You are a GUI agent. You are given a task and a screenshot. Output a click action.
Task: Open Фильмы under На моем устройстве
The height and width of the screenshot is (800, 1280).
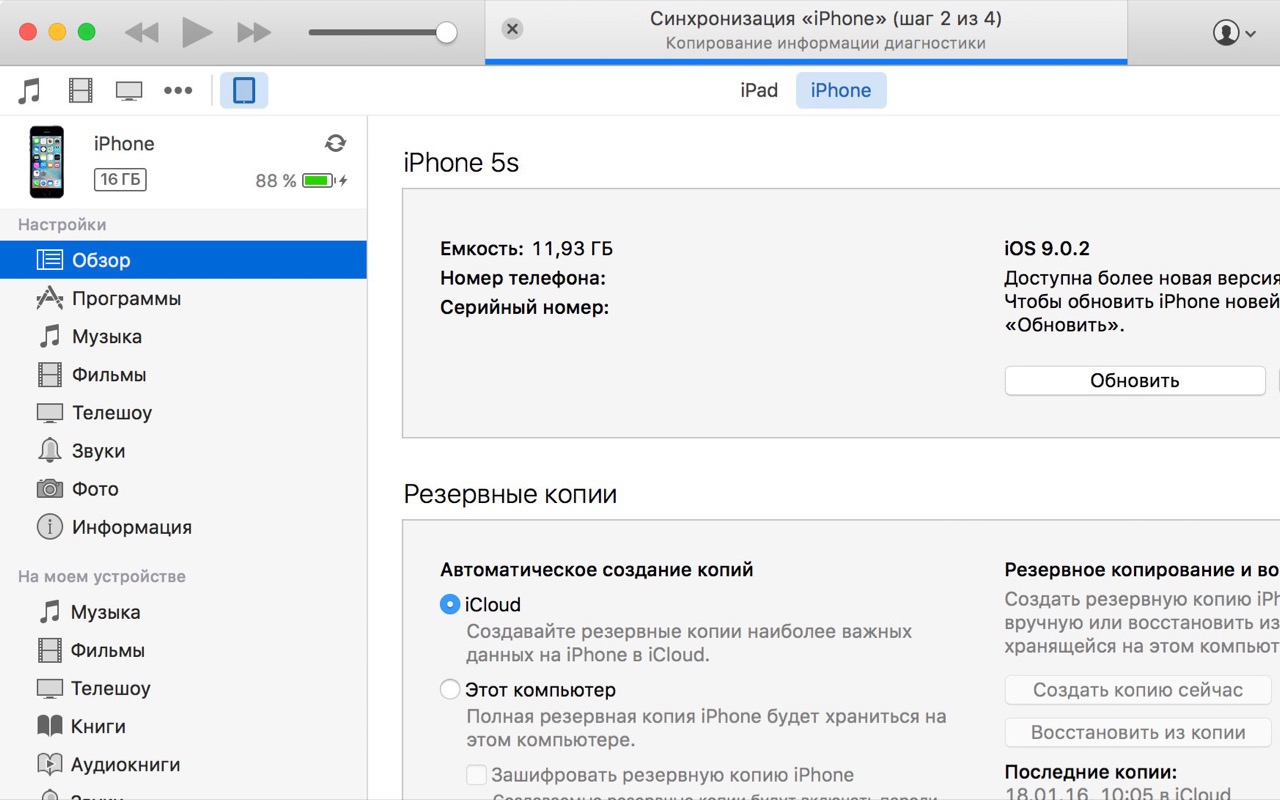(183, 650)
